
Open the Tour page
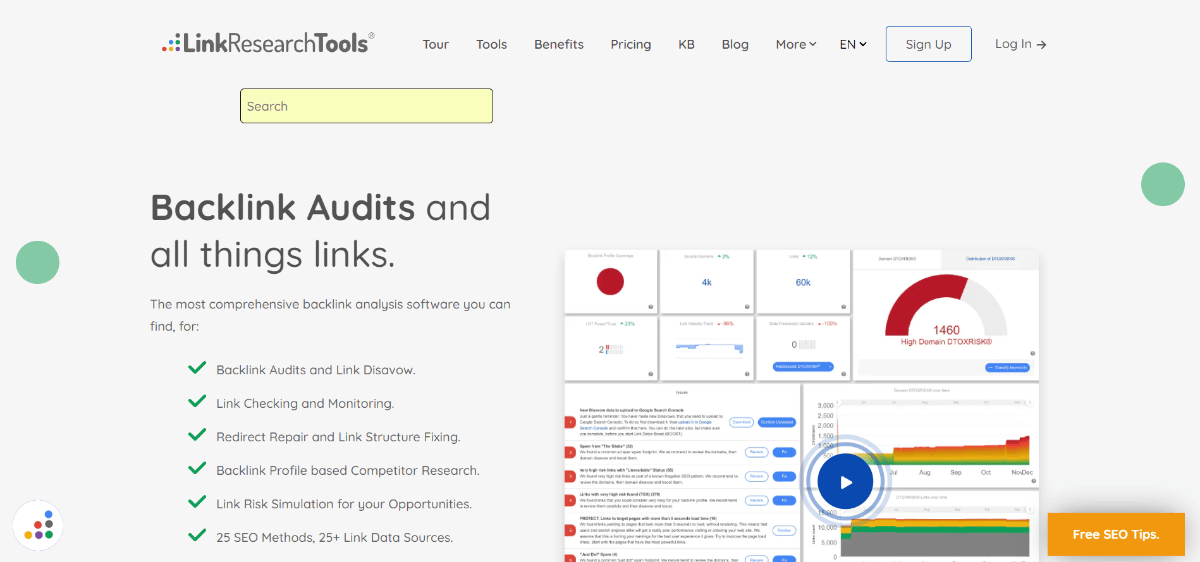pos(435,44)
